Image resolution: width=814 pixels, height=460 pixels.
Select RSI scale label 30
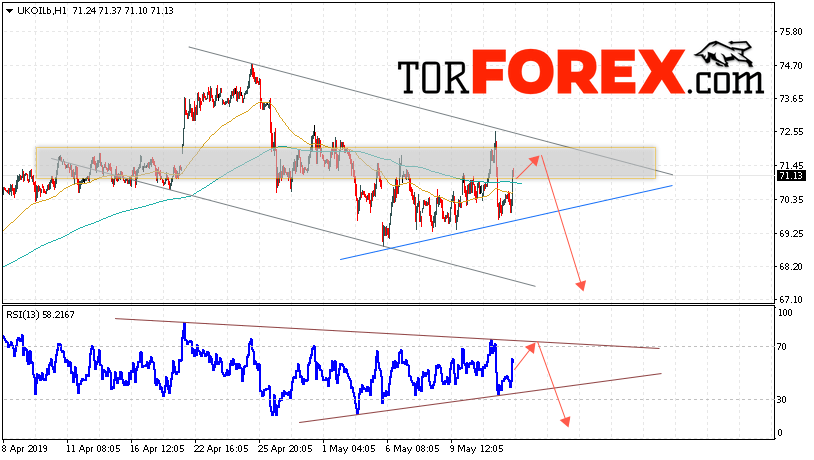pyautogui.click(x=782, y=400)
